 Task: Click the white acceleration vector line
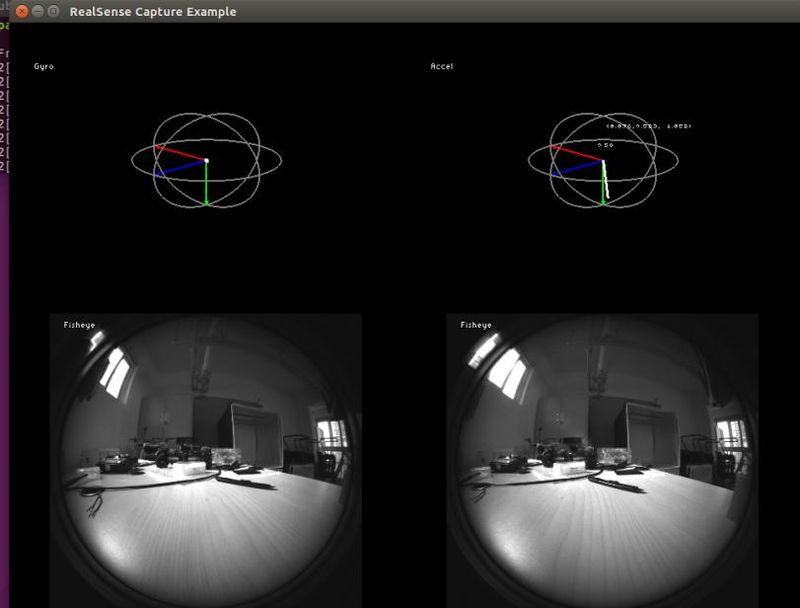tap(605, 180)
